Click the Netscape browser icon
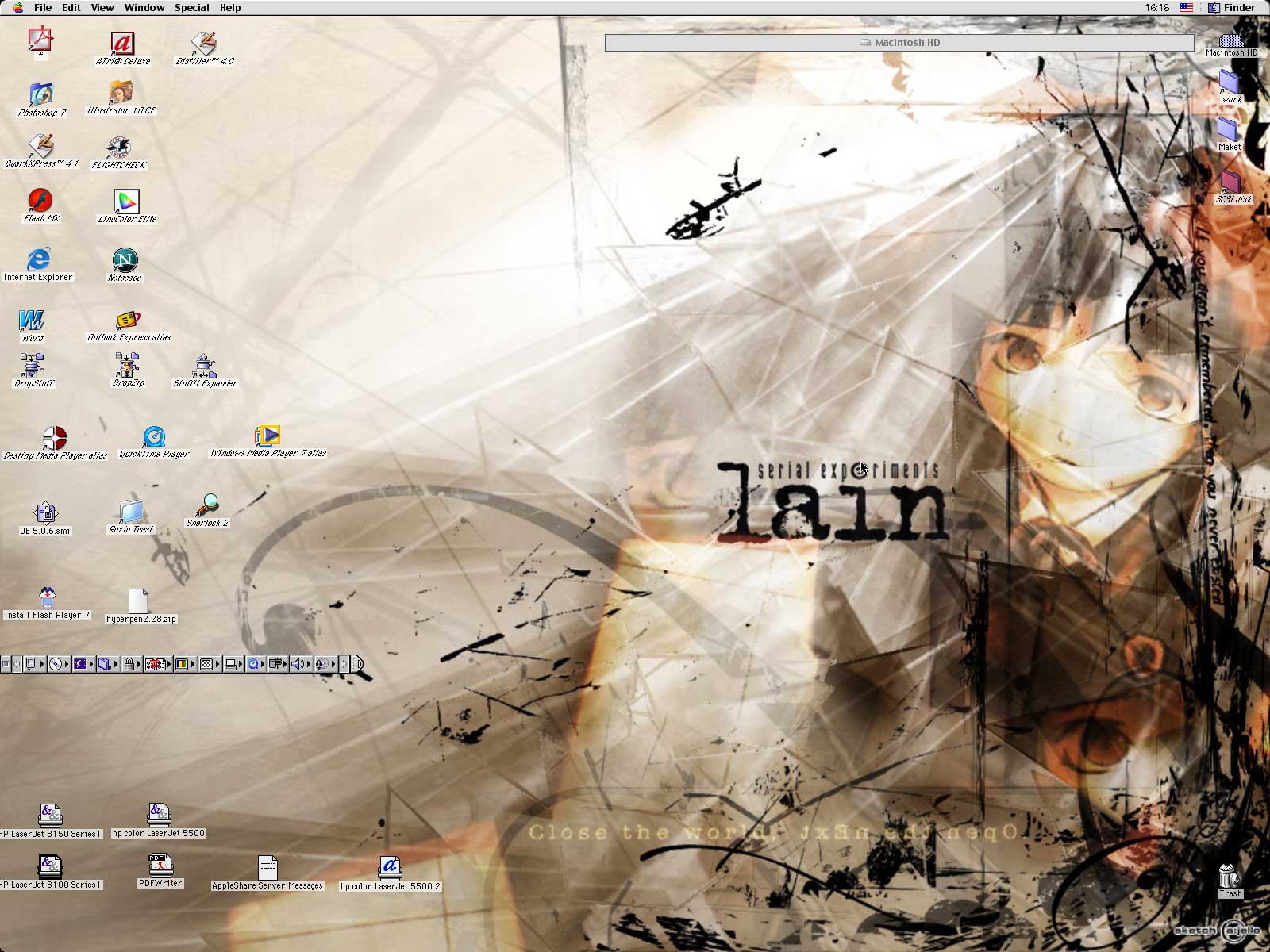The width and height of the screenshot is (1270, 952). click(125, 259)
